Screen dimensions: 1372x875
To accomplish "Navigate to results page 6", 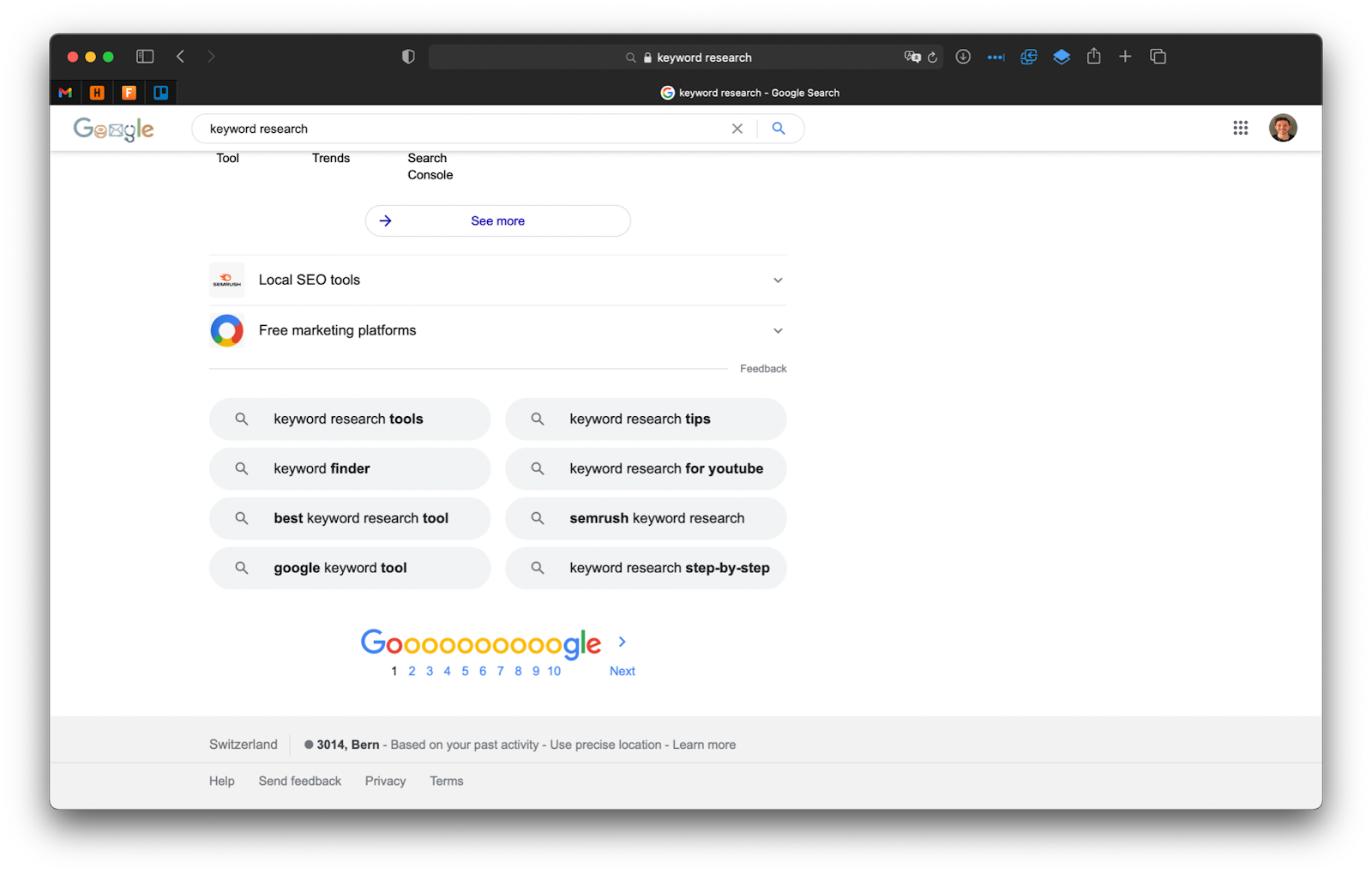I will [483, 671].
